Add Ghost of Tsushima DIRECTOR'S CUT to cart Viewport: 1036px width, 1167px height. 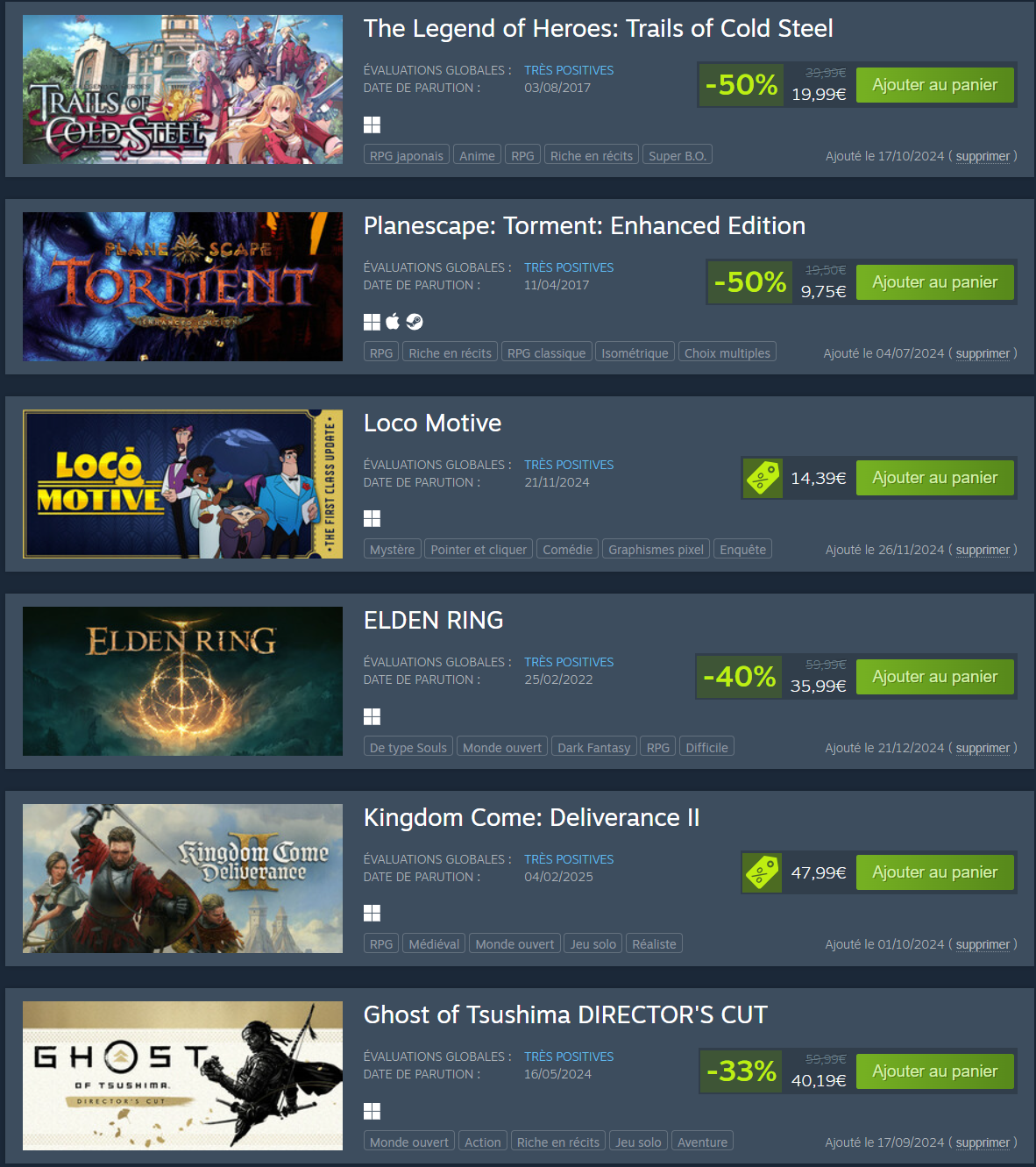(935, 1071)
